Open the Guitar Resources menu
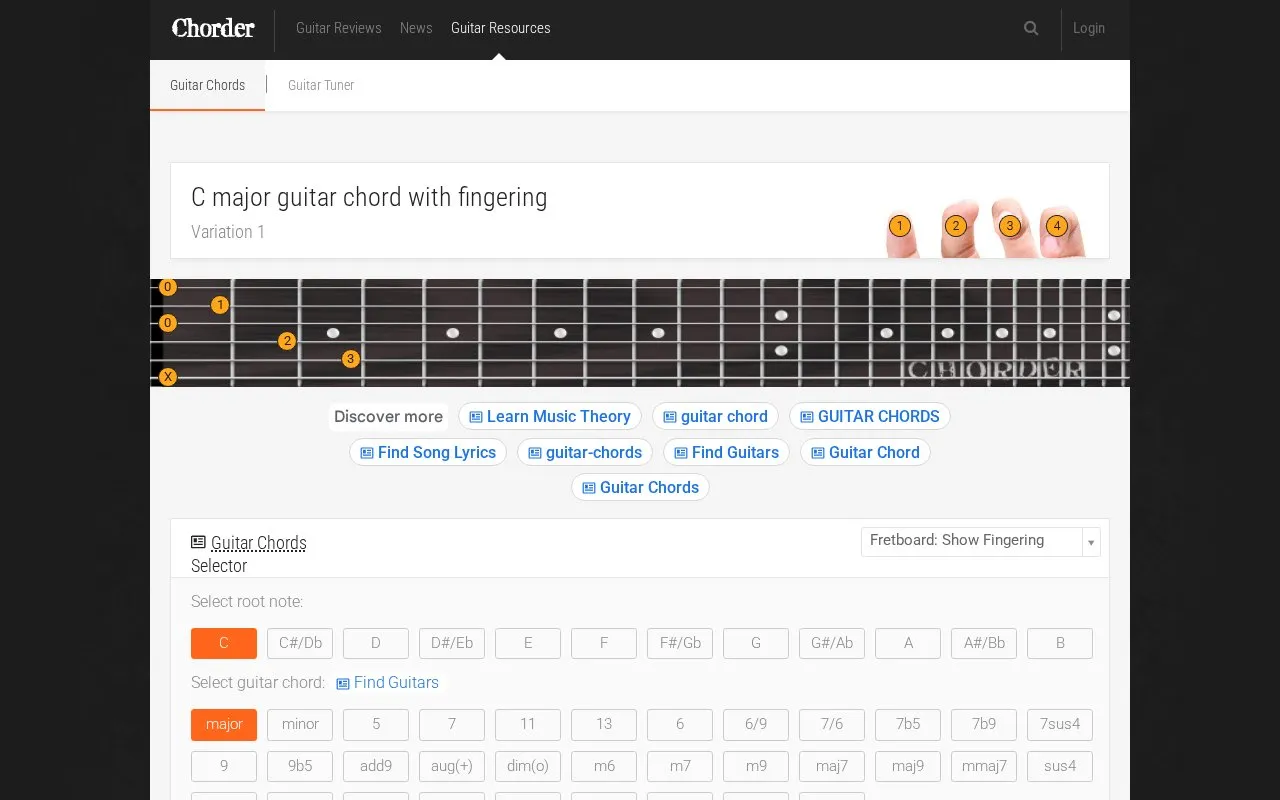The height and width of the screenshot is (800, 1280). 501,28
